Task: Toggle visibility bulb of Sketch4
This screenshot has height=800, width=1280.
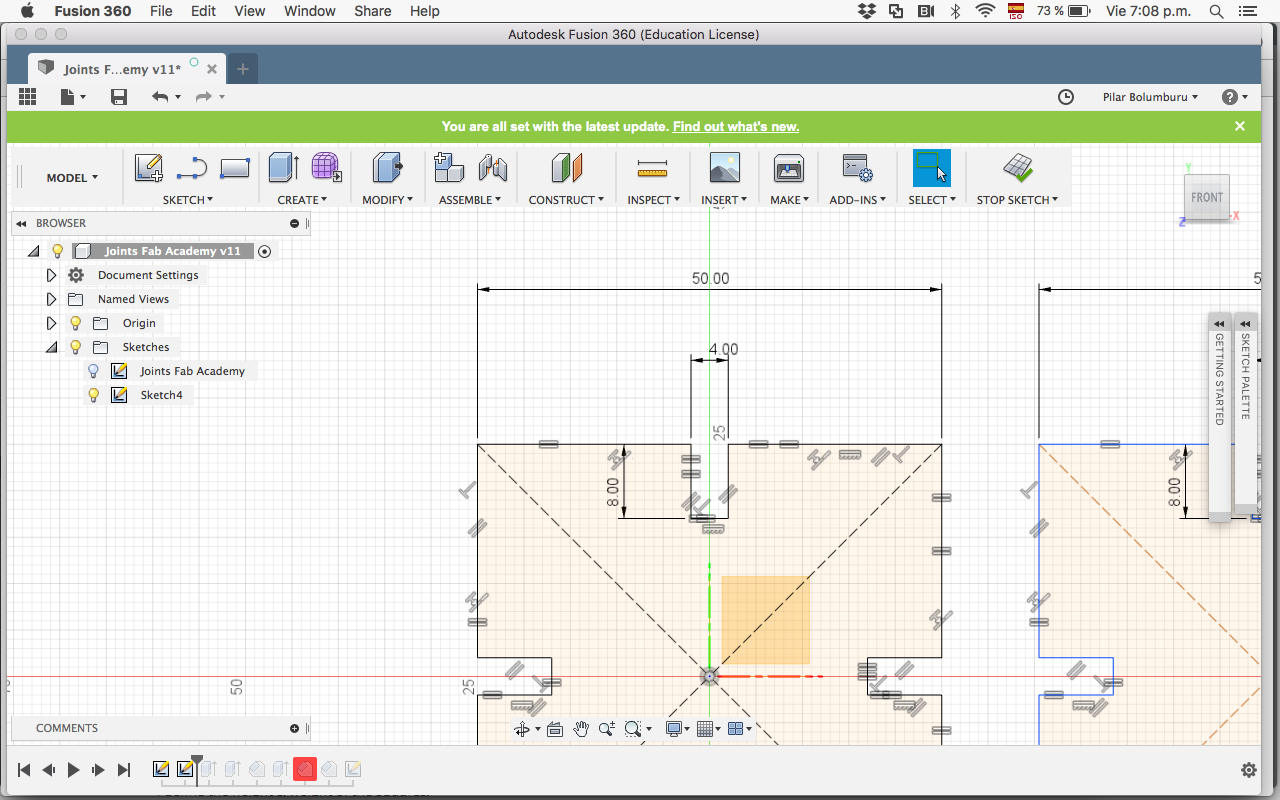Action: [x=93, y=395]
